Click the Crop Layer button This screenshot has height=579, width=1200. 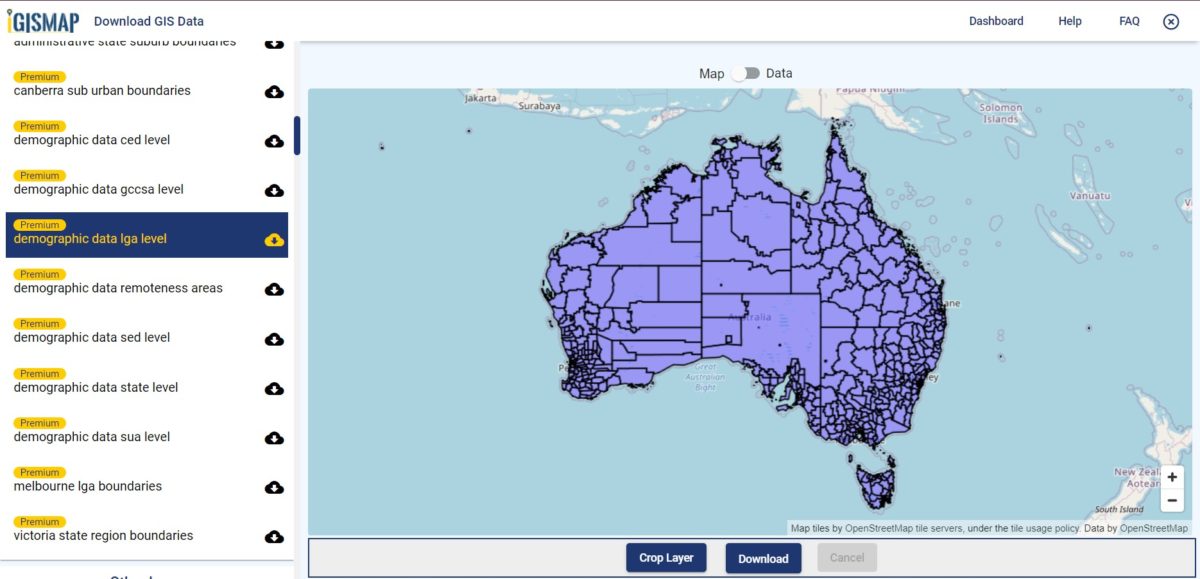[666, 558]
